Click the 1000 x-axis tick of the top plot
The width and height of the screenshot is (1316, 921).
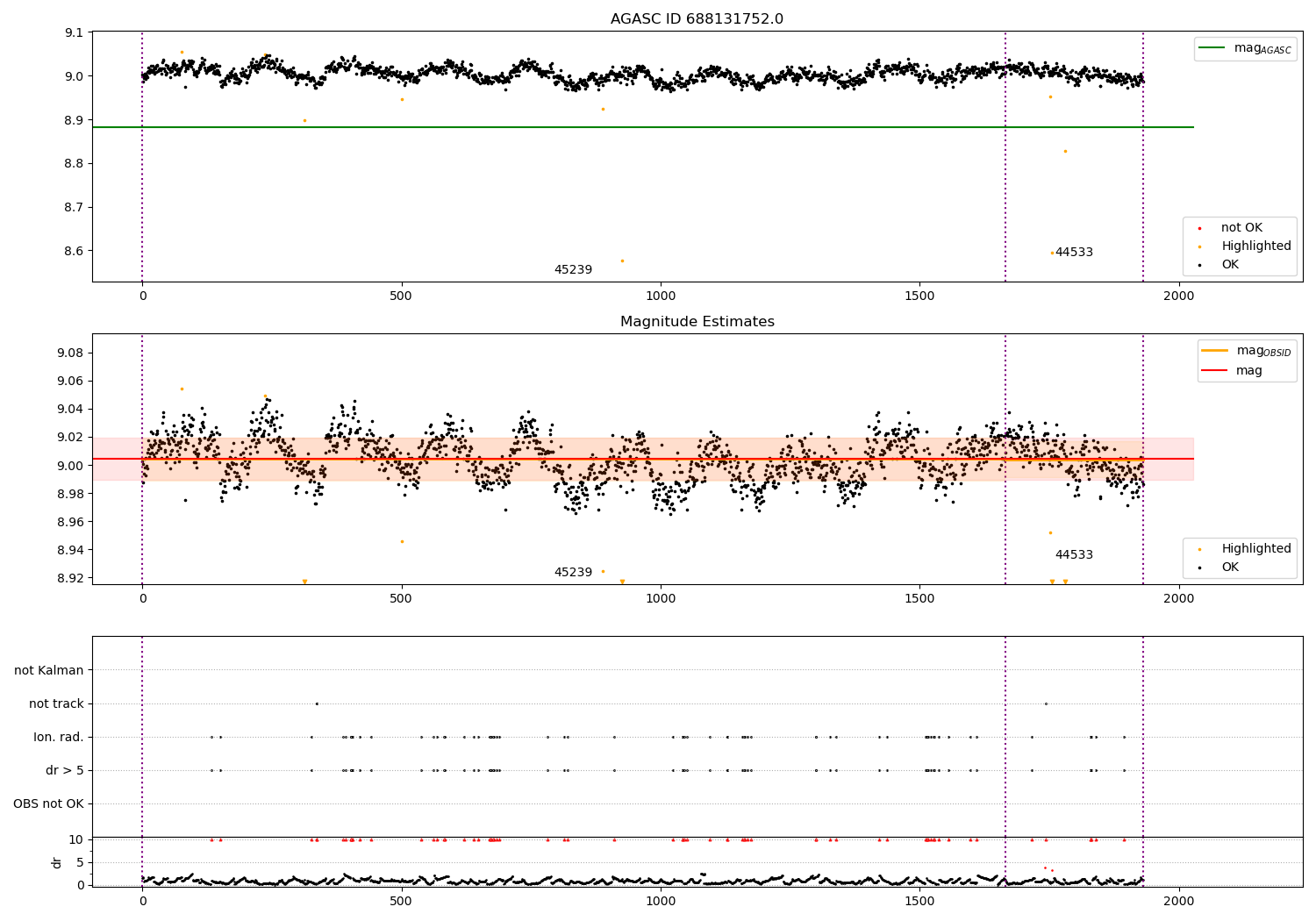point(661,296)
